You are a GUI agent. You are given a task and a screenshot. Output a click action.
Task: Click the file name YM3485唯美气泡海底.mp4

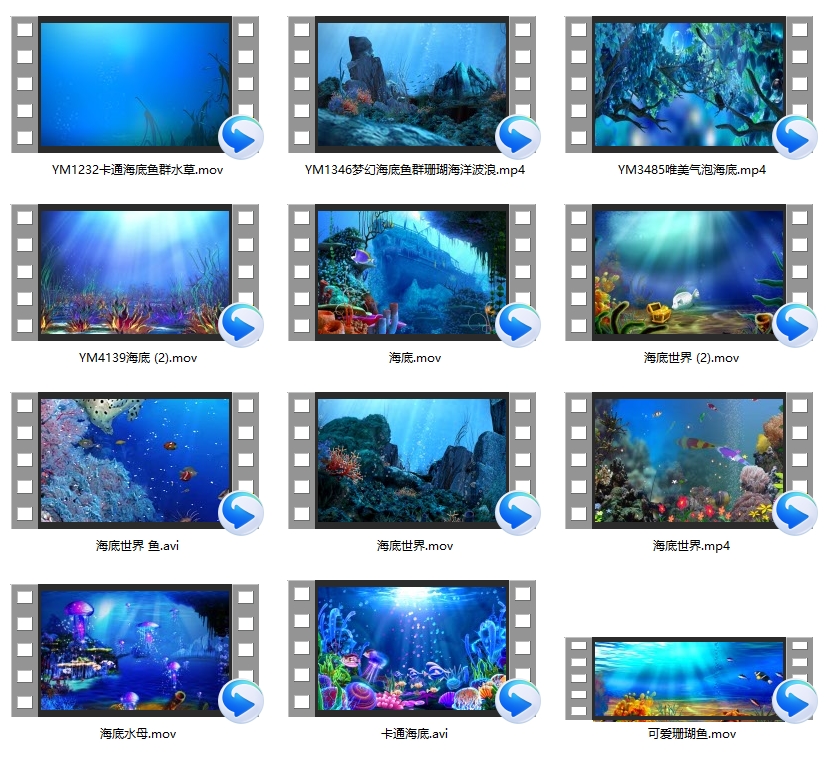click(691, 170)
